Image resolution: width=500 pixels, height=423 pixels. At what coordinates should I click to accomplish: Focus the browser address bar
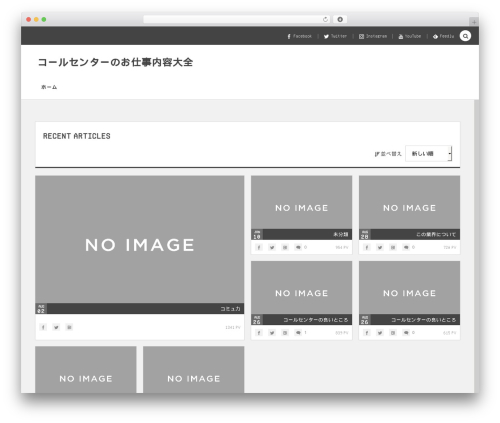(x=233, y=19)
